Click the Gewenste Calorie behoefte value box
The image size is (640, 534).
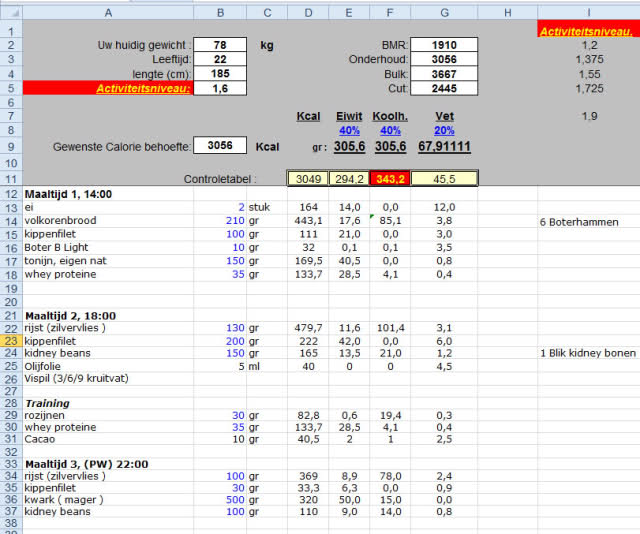[x=220, y=146]
